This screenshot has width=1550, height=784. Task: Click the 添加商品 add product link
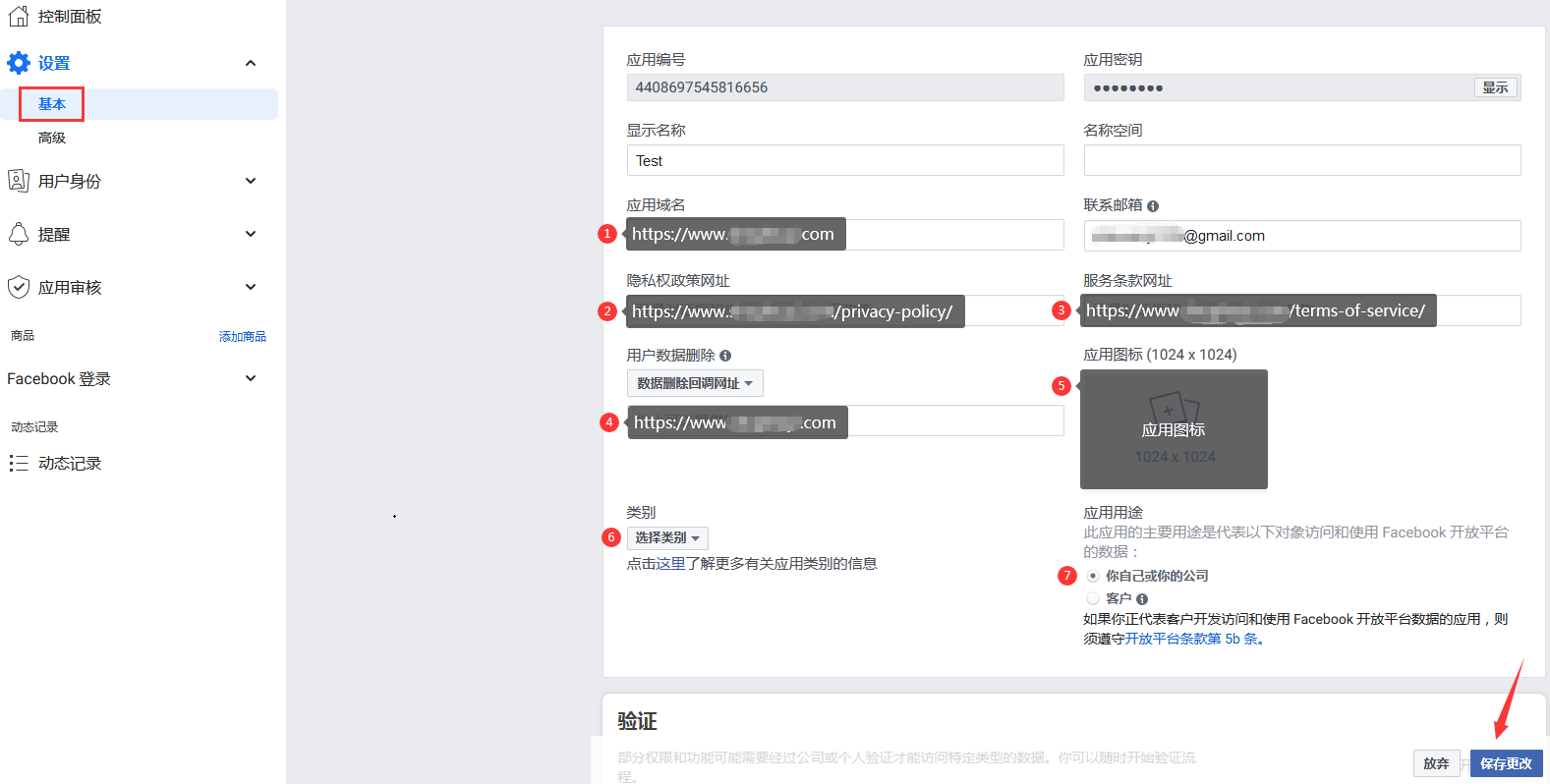coord(242,336)
